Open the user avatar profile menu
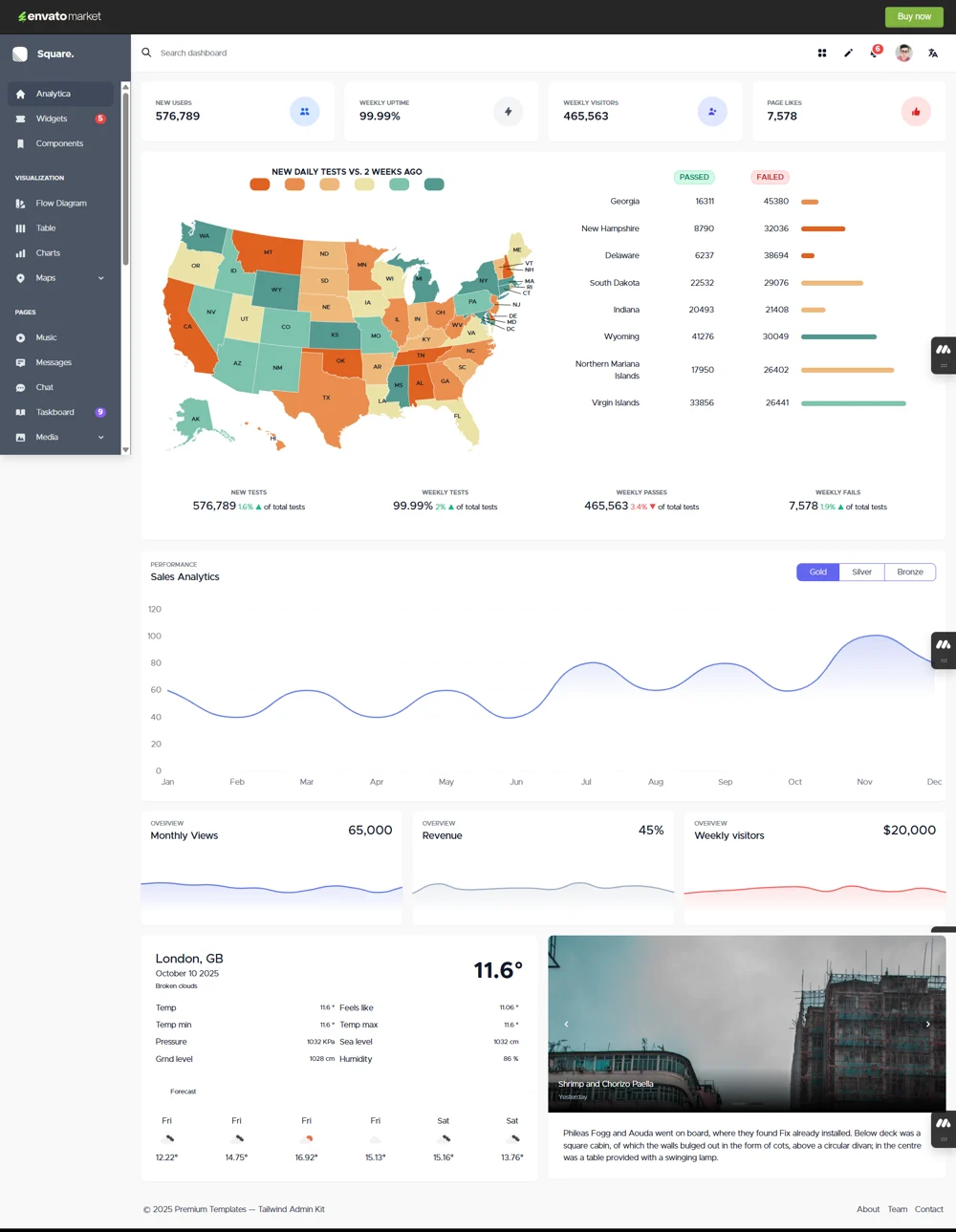The image size is (956, 1232). click(903, 54)
